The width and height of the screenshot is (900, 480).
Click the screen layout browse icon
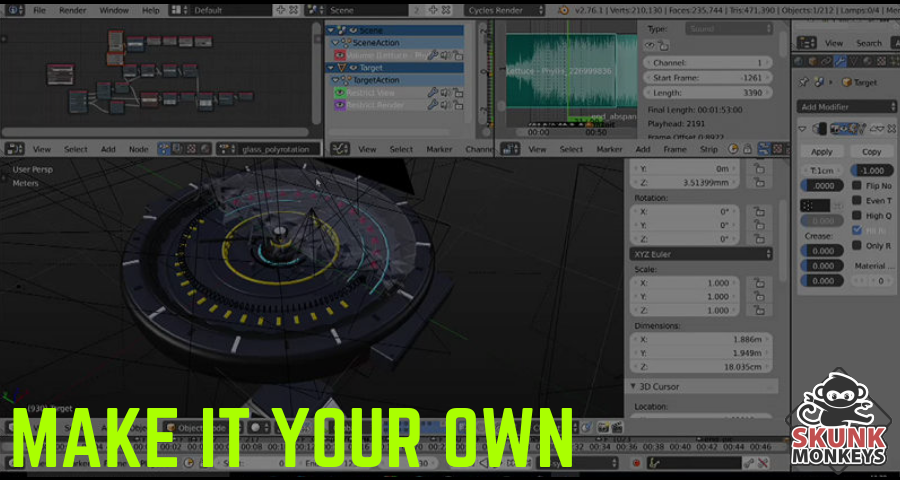point(179,10)
